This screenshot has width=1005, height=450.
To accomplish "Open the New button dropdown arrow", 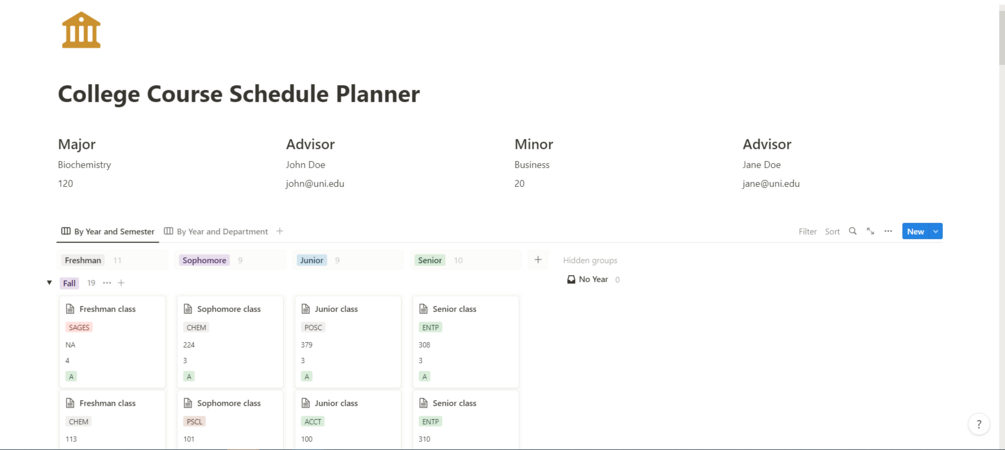I will tap(936, 231).
